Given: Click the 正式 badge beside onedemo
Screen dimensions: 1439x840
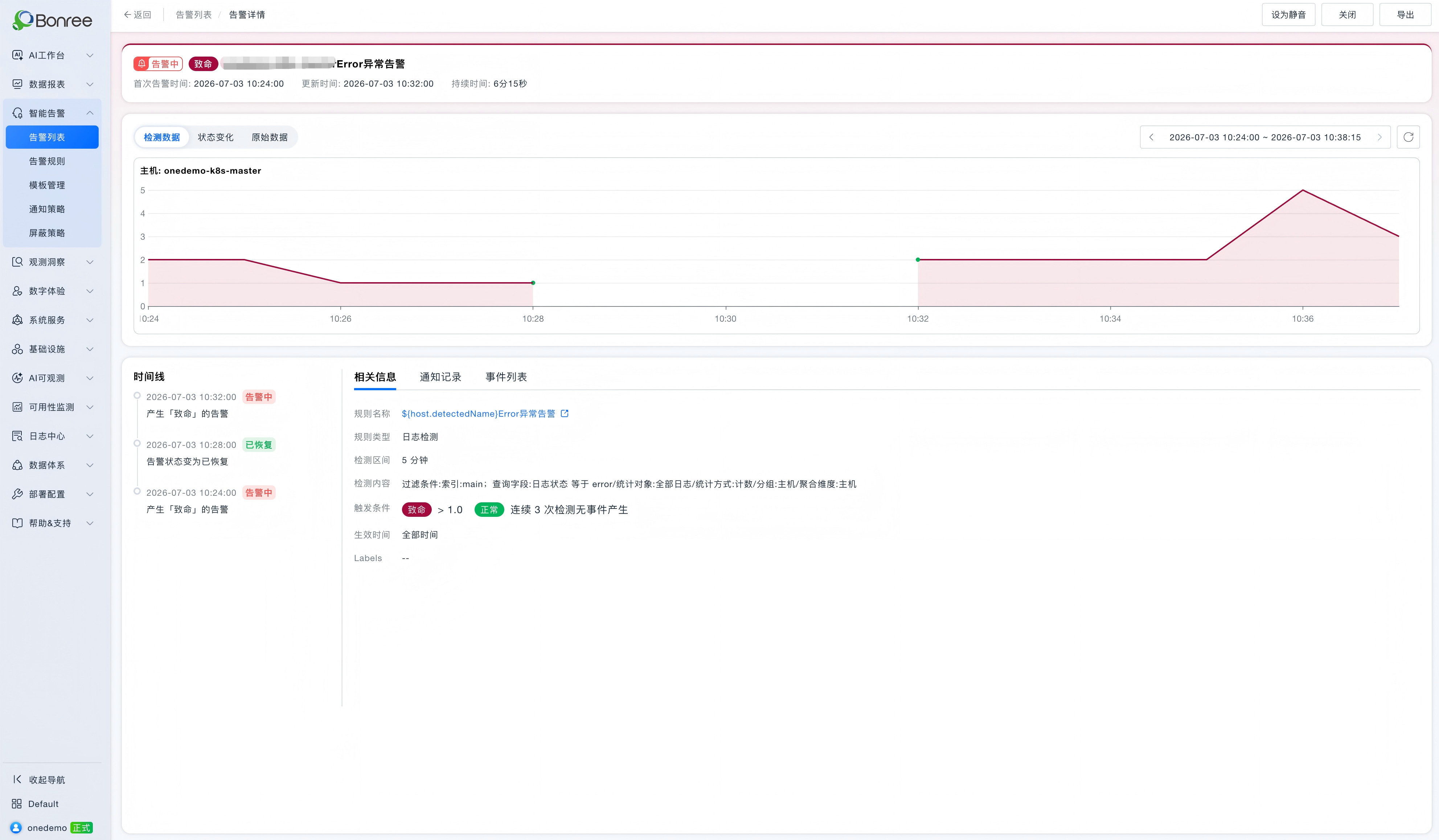Looking at the screenshot, I should (x=82, y=827).
